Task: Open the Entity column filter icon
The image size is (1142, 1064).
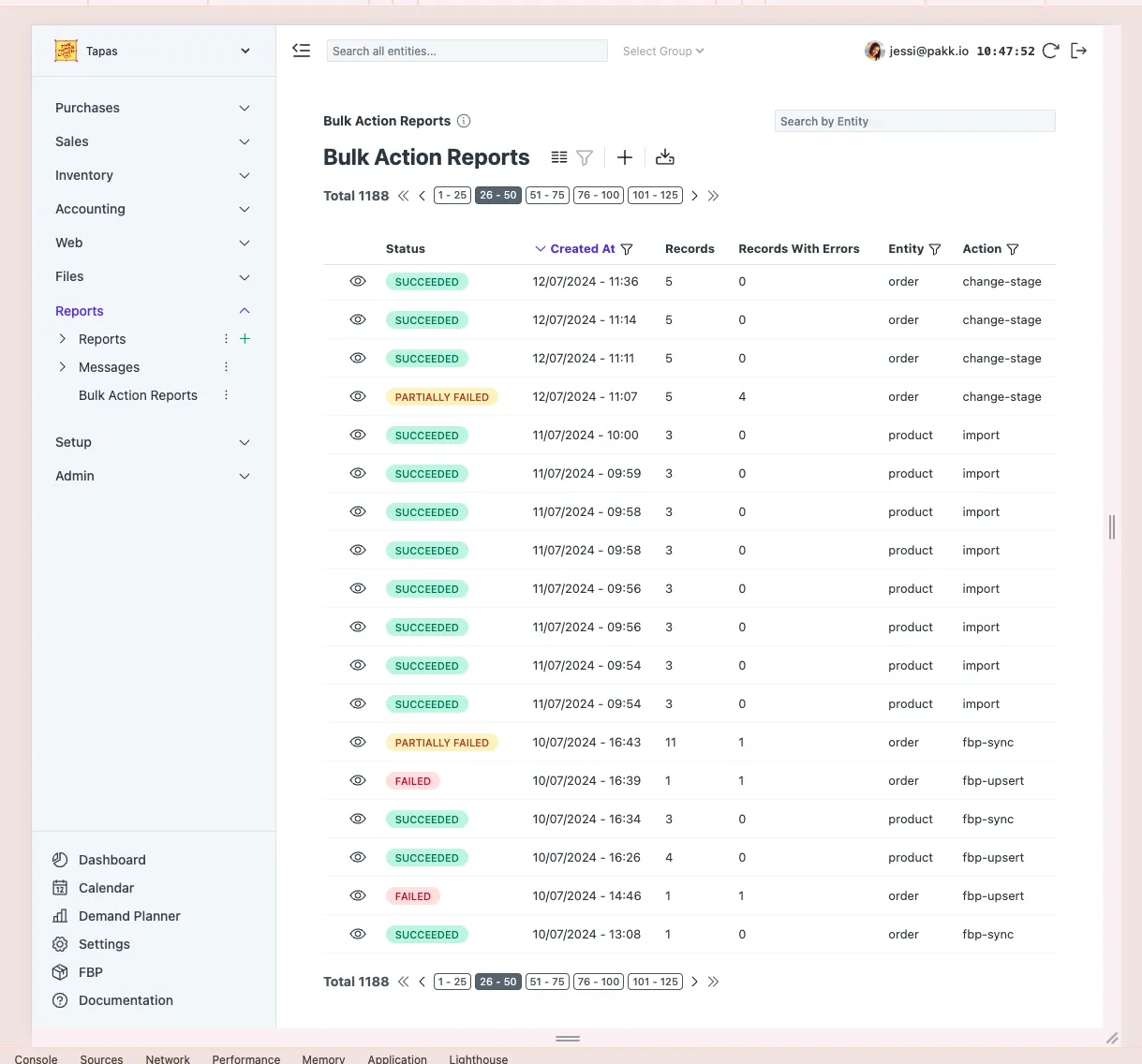Action: point(935,248)
